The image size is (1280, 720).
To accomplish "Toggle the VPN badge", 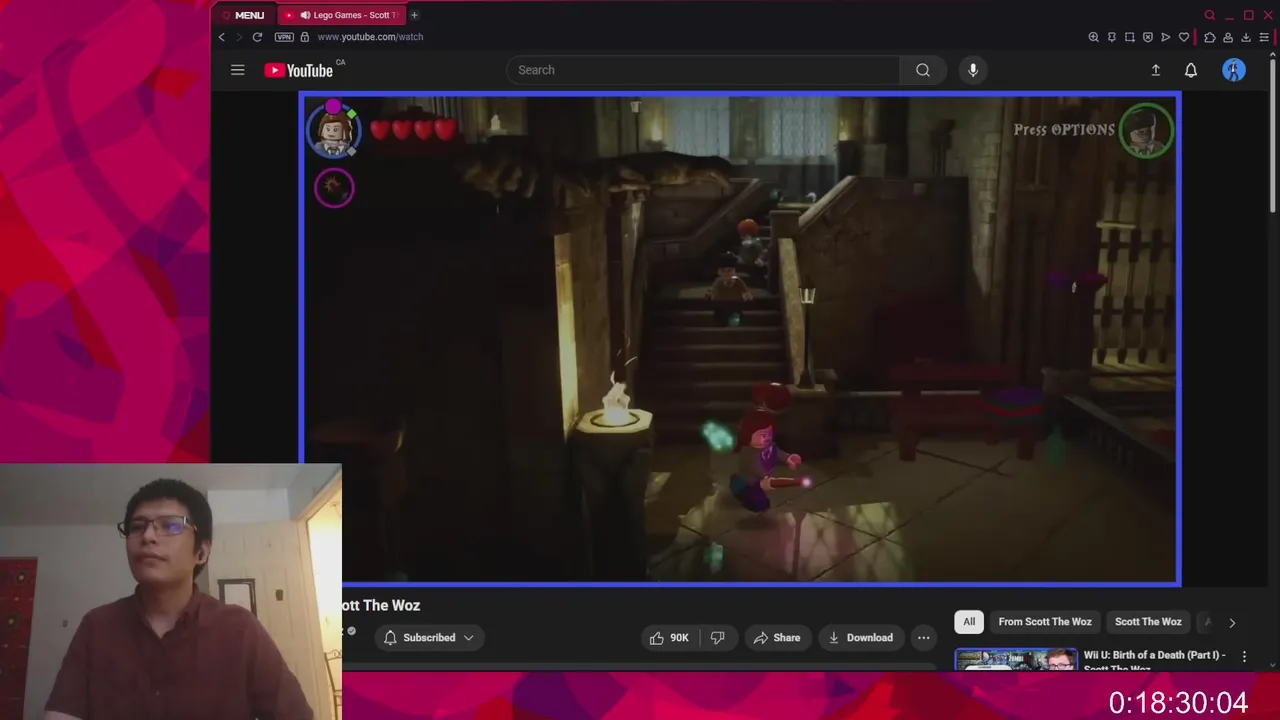I will point(284,37).
